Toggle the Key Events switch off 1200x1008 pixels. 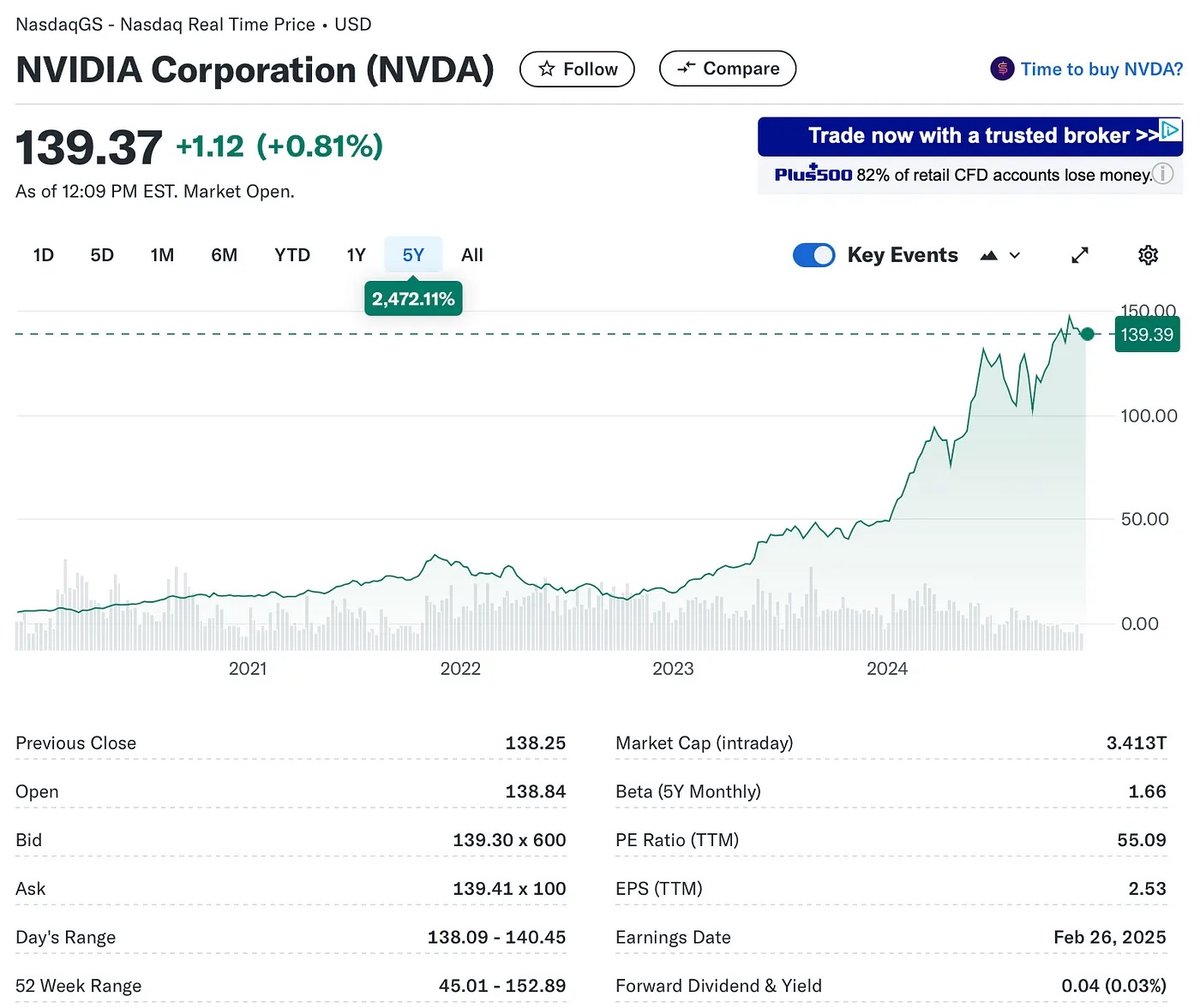[814, 255]
